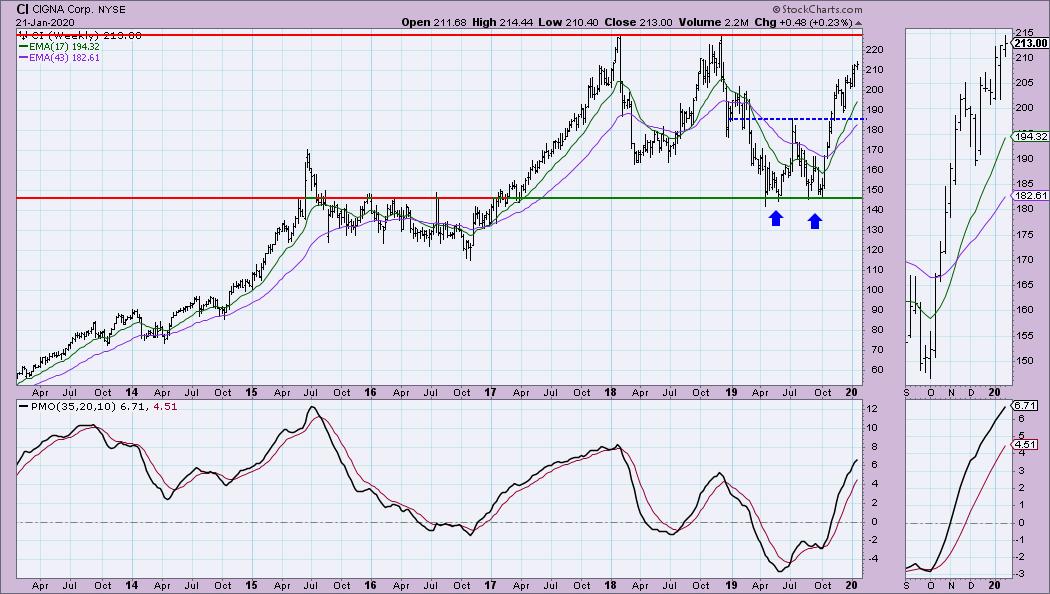The image size is (1050, 594).
Task: Click the ©StockCharts.com credit text
Action: point(817,9)
